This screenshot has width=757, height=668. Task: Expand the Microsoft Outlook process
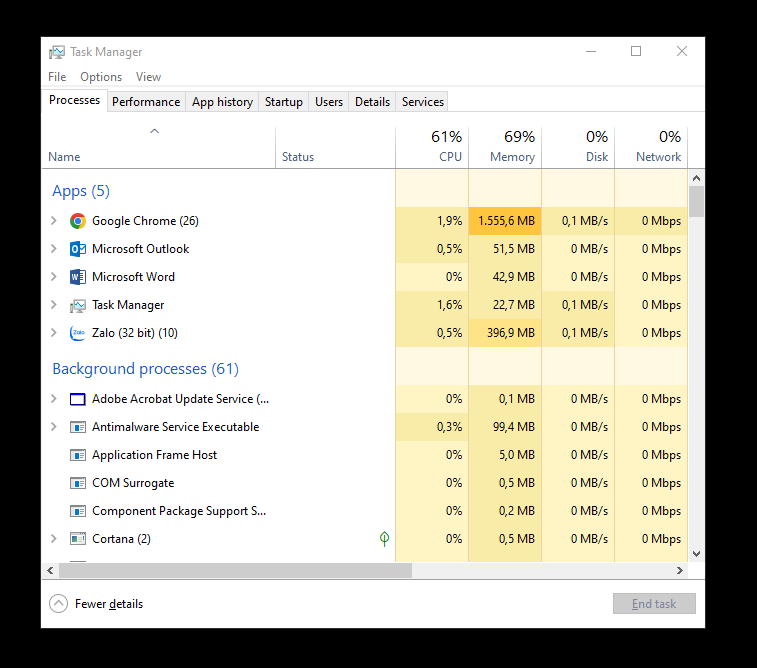pyautogui.click(x=54, y=249)
